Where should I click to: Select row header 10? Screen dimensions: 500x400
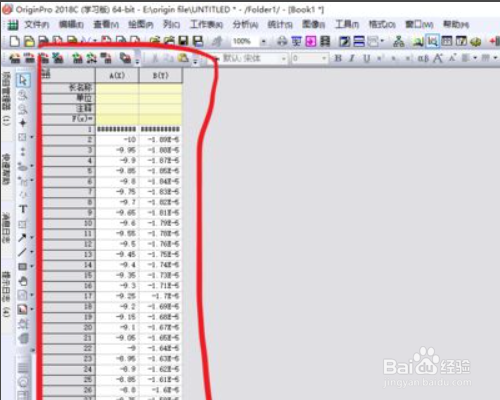pyautogui.click(x=68, y=223)
